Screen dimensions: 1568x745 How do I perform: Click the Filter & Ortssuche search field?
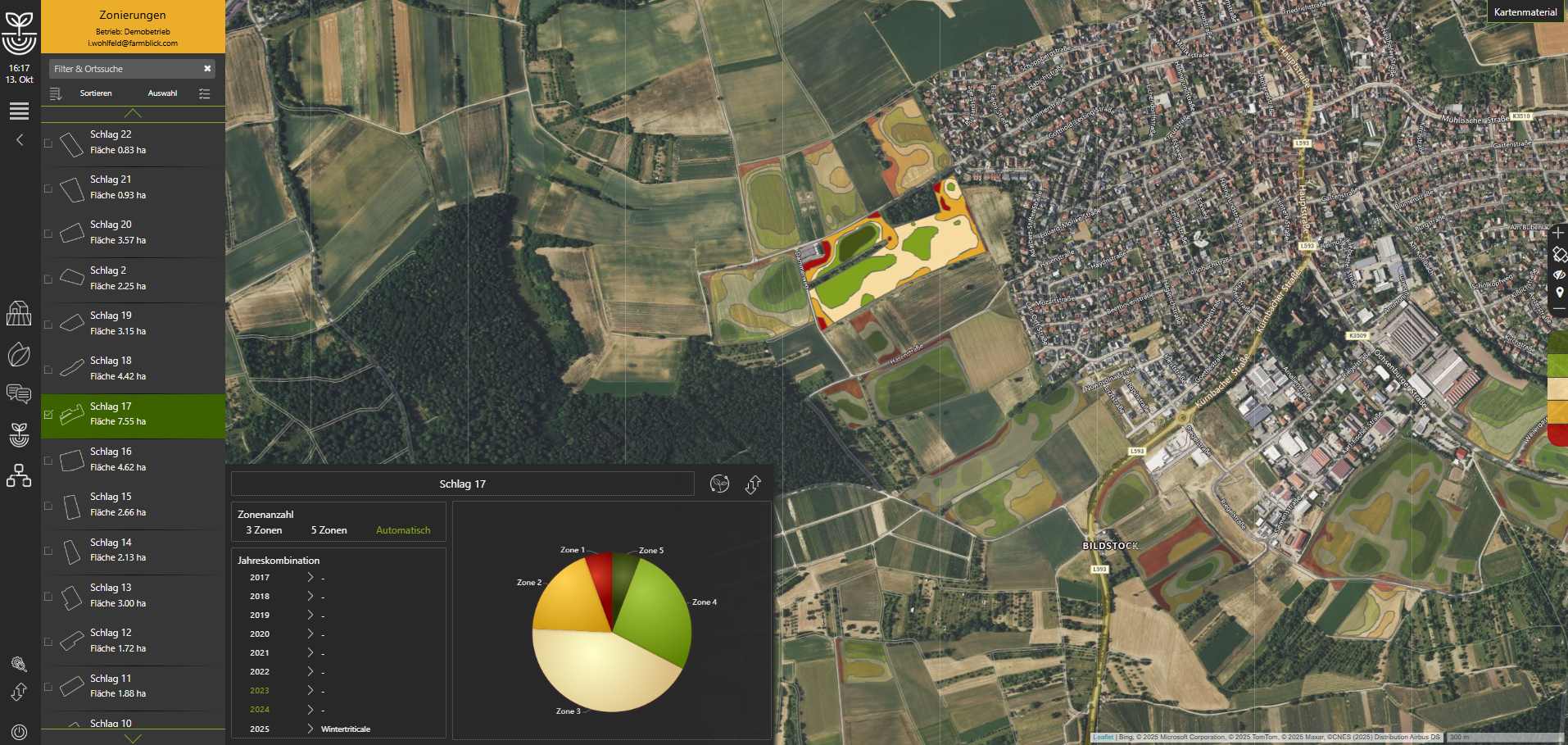[123, 69]
